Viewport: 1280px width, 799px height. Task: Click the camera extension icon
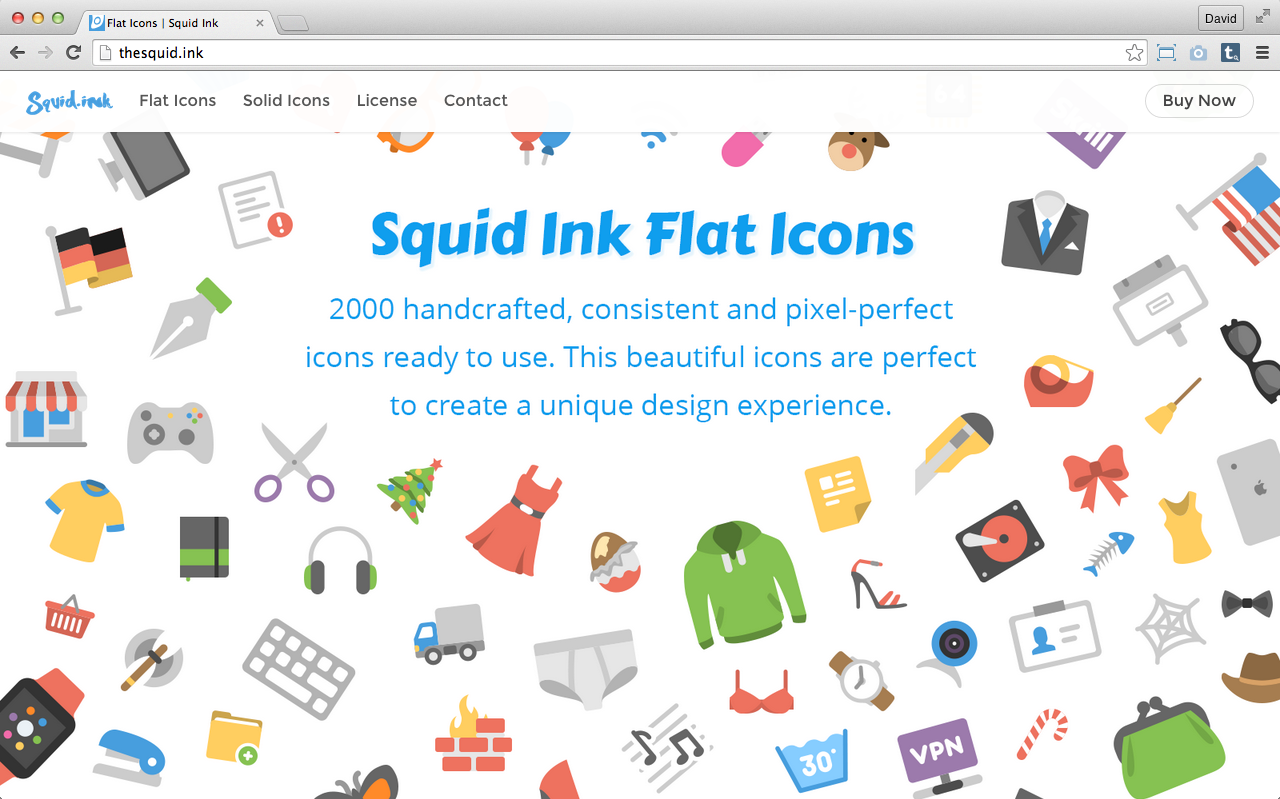click(1198, 53)
